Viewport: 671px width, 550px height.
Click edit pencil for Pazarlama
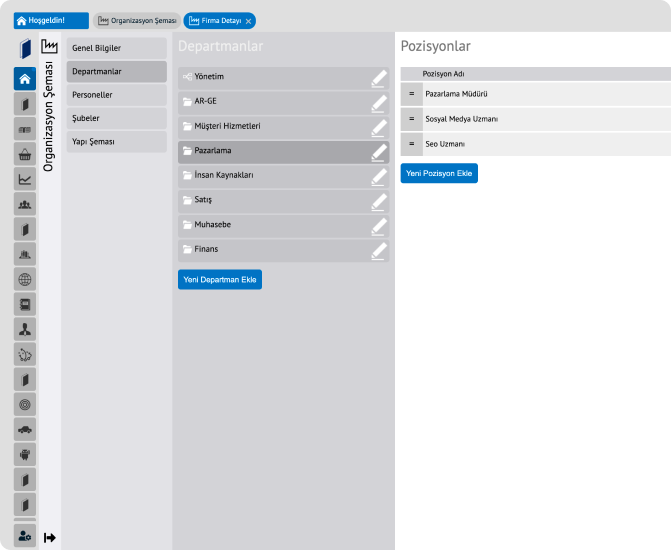coord(379,153)
